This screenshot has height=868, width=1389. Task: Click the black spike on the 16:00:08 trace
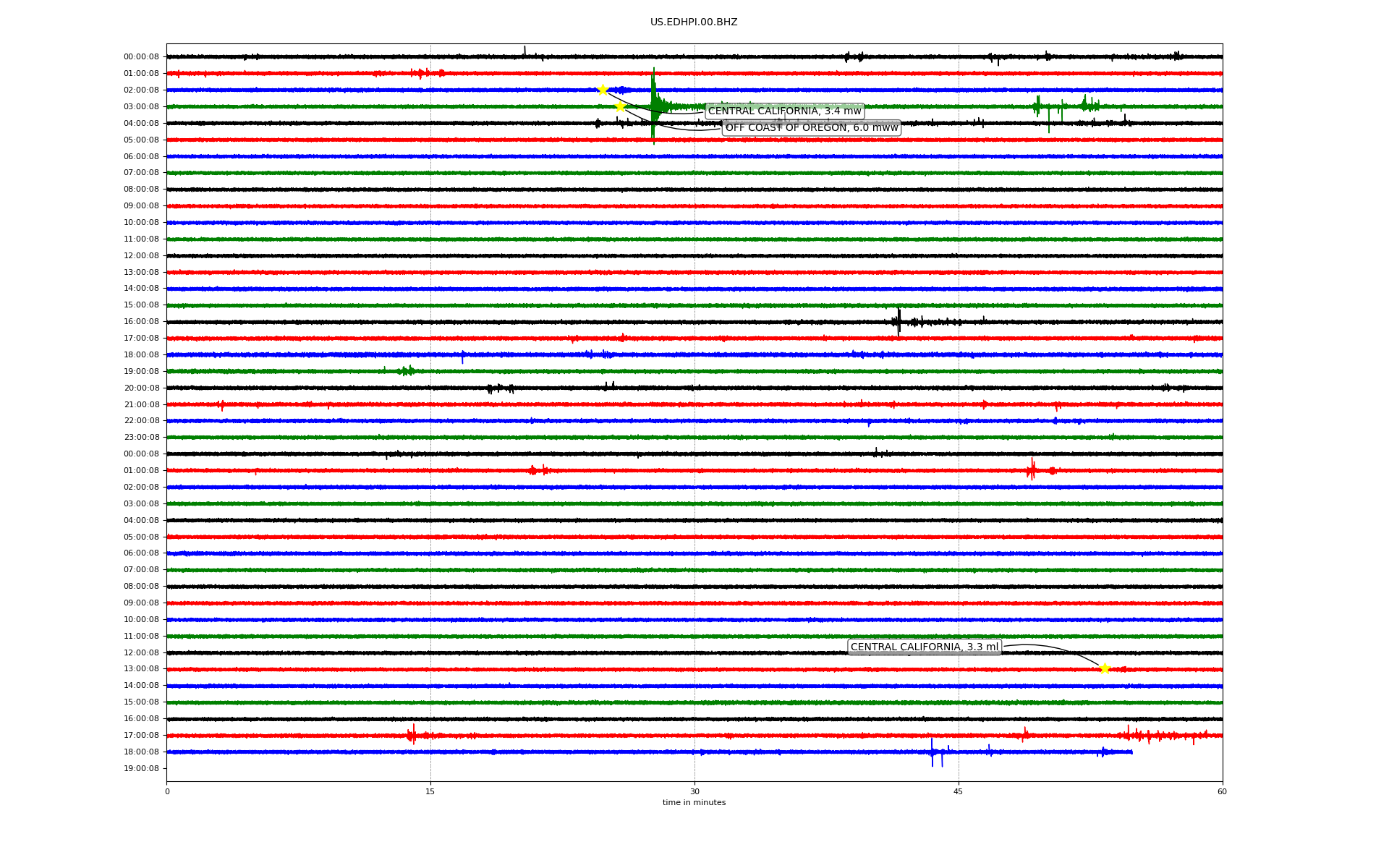pyautogui.click(x=899, y=321)
